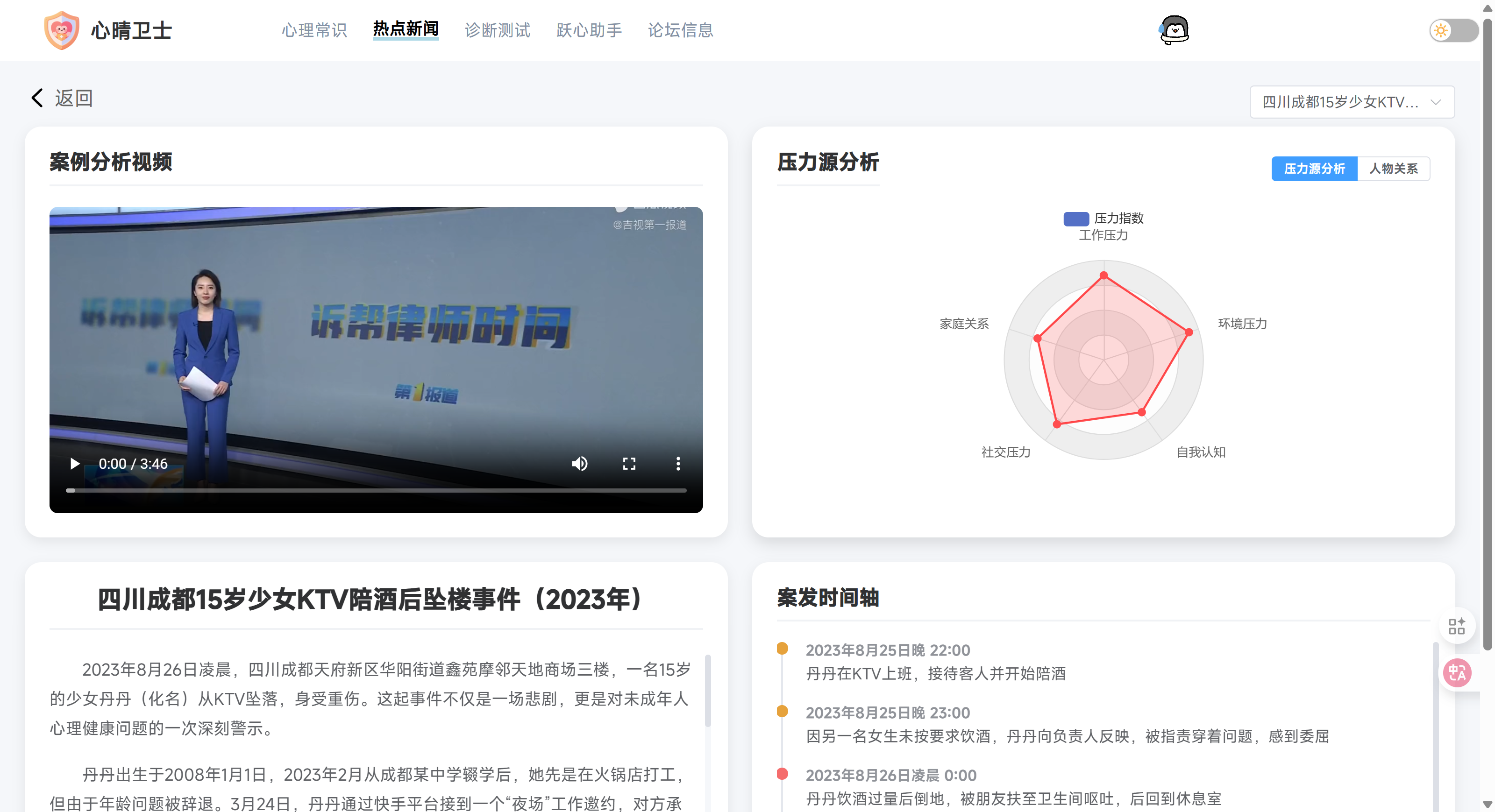1495x812 pixels.
Task: Open the floating grid widget icon
Action: tap(1457, 627)
